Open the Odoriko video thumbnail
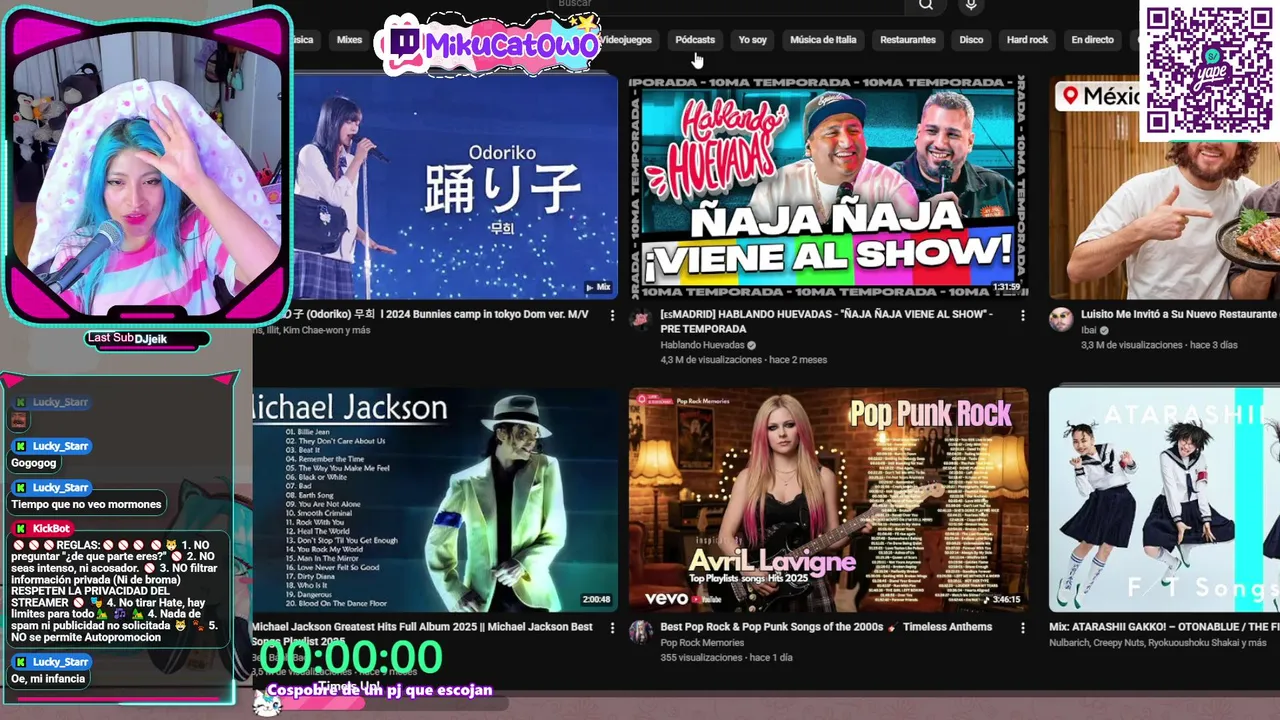The height and width of the screenshot is (720, 1280). pyautogui.click(x=455, y=187)
